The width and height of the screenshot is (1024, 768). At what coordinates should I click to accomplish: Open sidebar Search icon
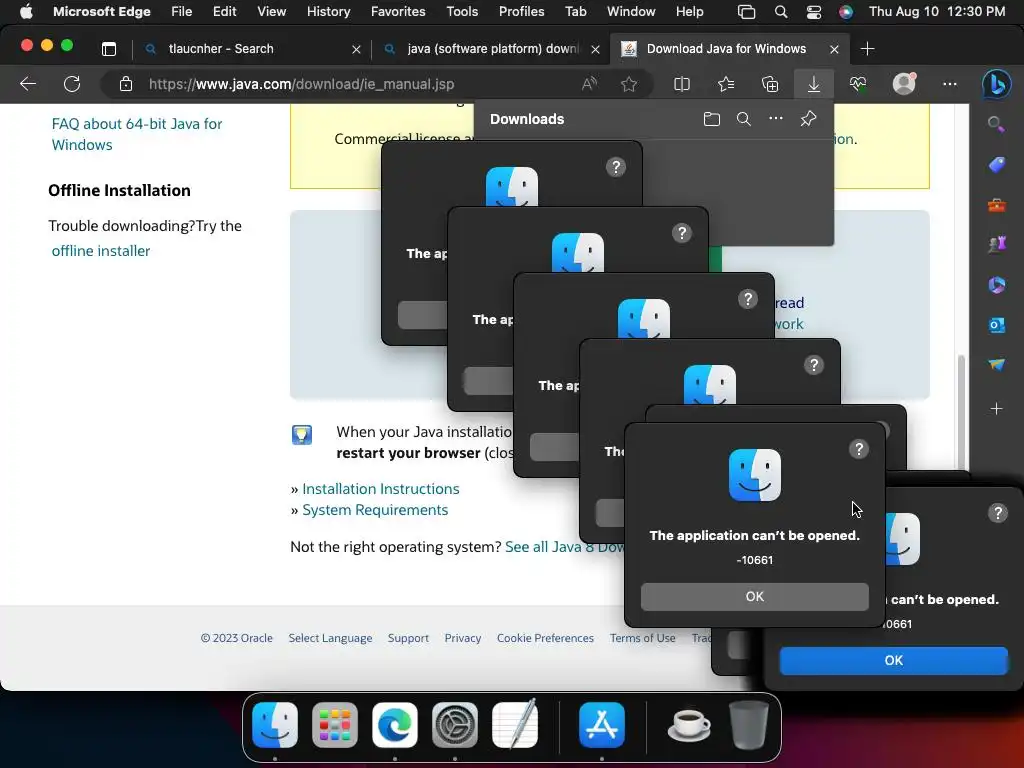pyautogui.click(x=997, y=124)
